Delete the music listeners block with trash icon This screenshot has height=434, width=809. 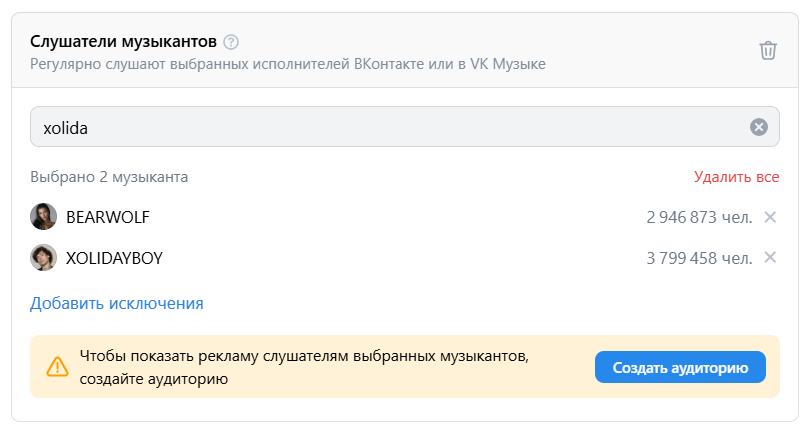pyautogui.click(x=767, y=50)
